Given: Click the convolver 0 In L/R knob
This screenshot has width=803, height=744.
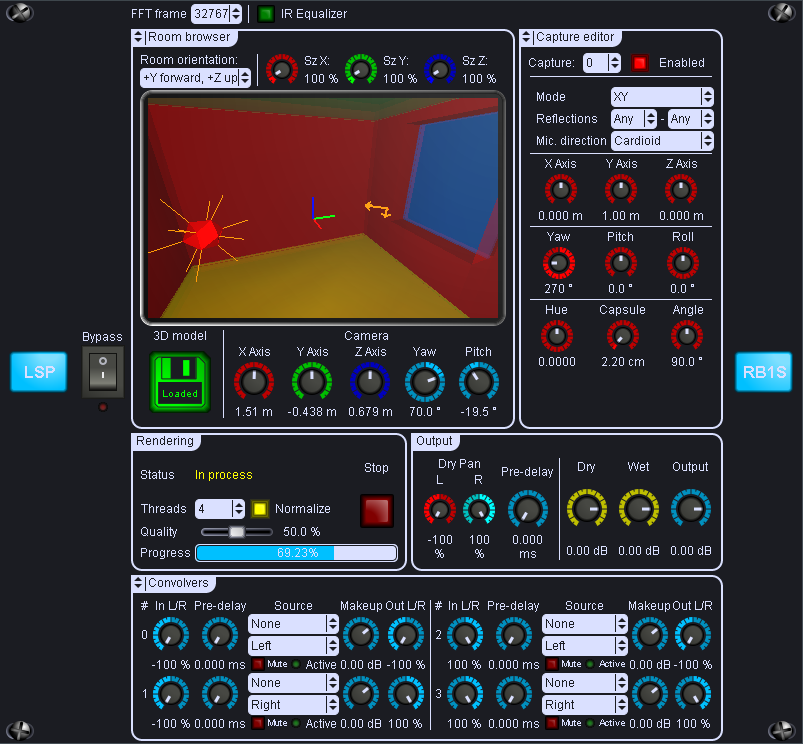Looking at the screenshot, I should coord(171,635).
